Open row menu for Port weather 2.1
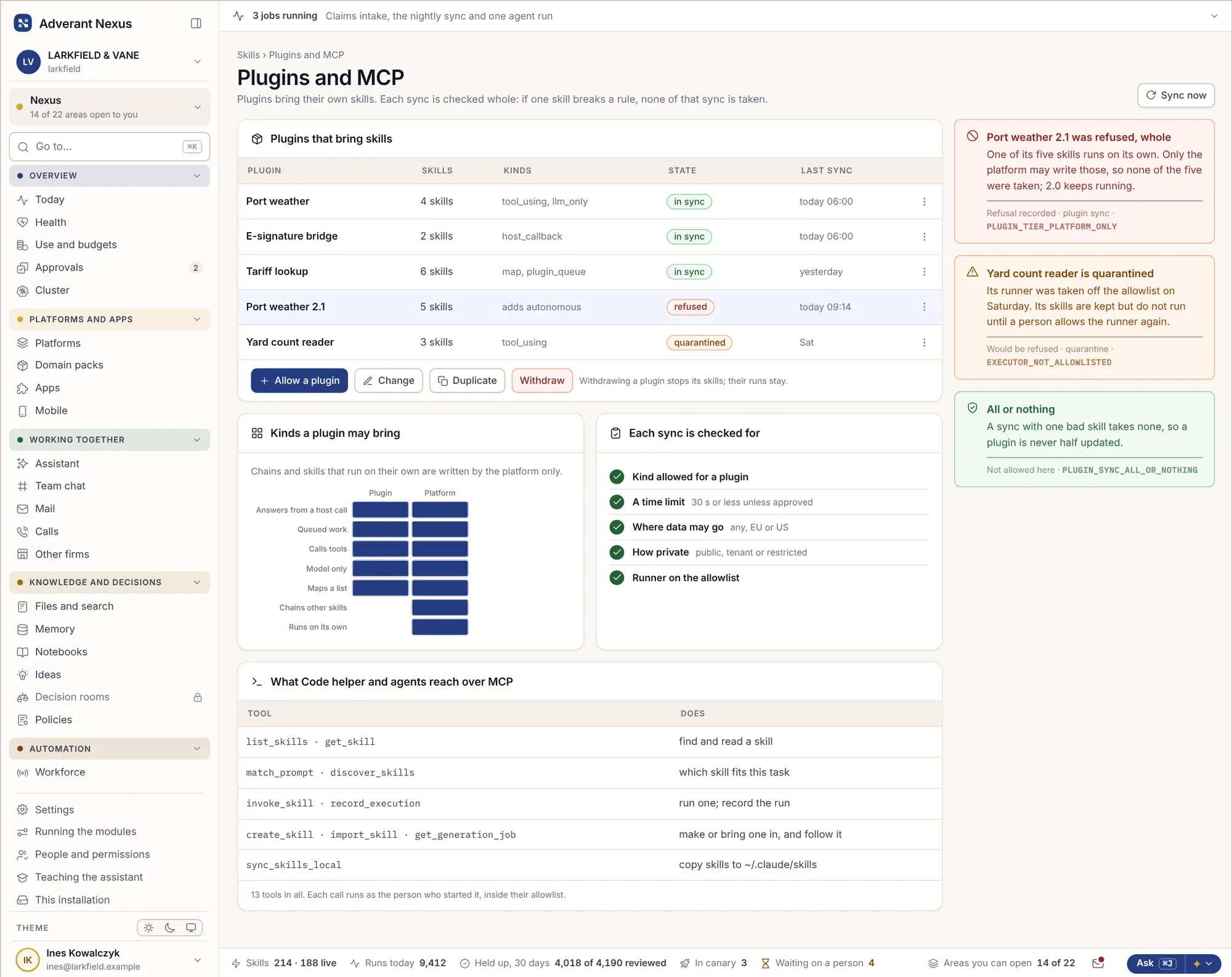This screenshot has height=977, width=1232. point(924,307)
